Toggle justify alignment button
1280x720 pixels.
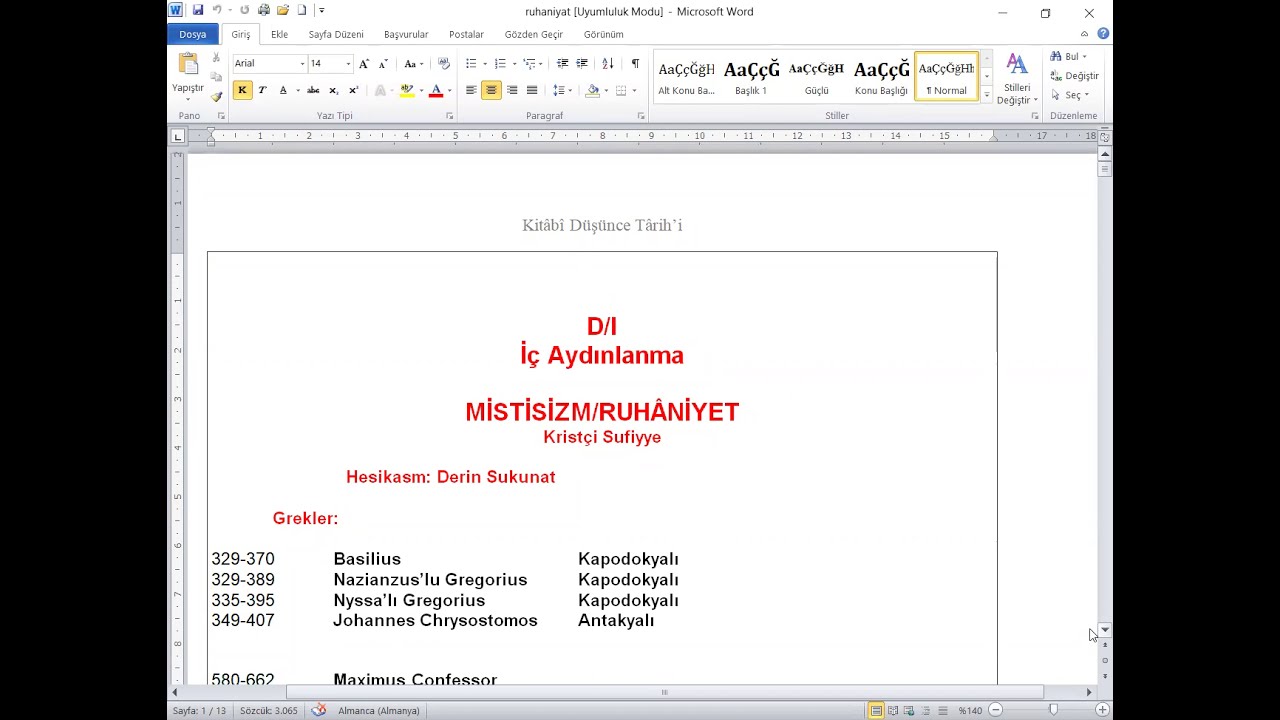[532, 90]
